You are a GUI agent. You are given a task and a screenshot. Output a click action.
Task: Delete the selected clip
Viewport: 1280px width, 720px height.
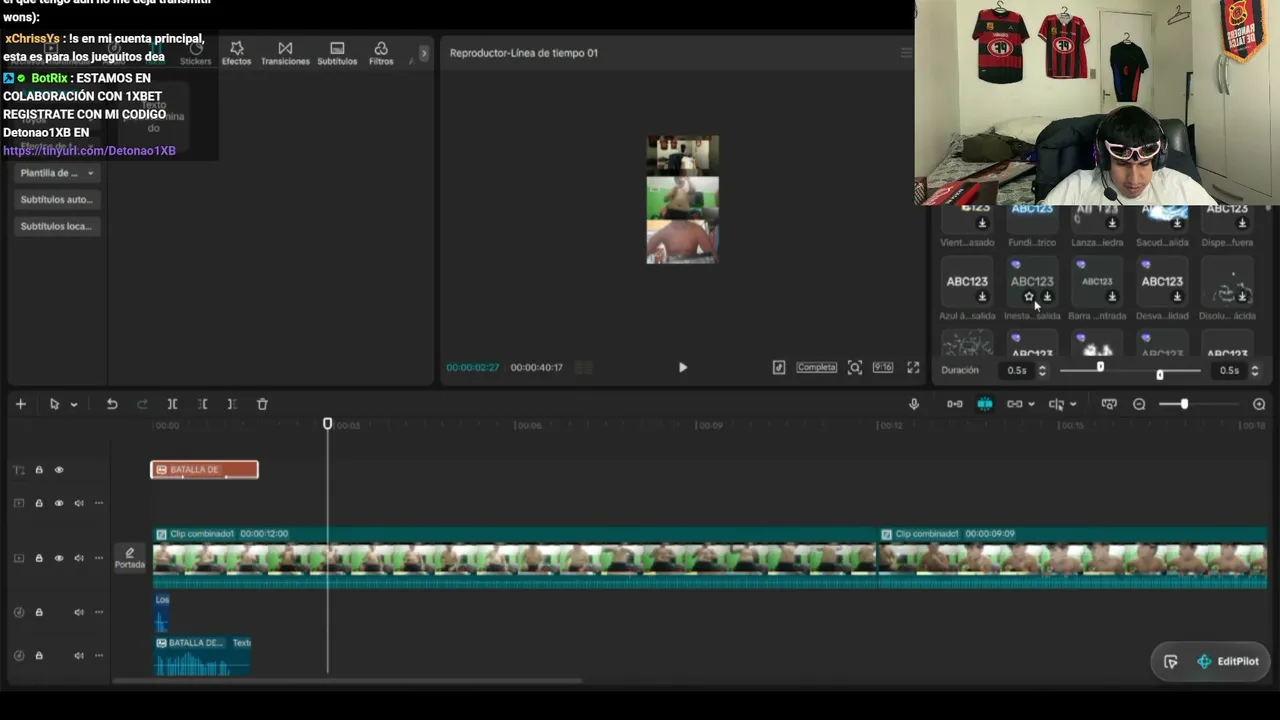pos(262,404)
